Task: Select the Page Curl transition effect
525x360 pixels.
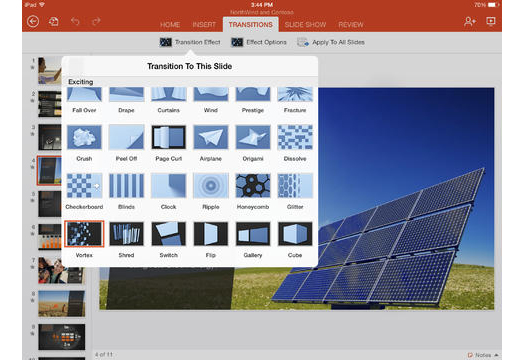Action: tap(168, 143)
